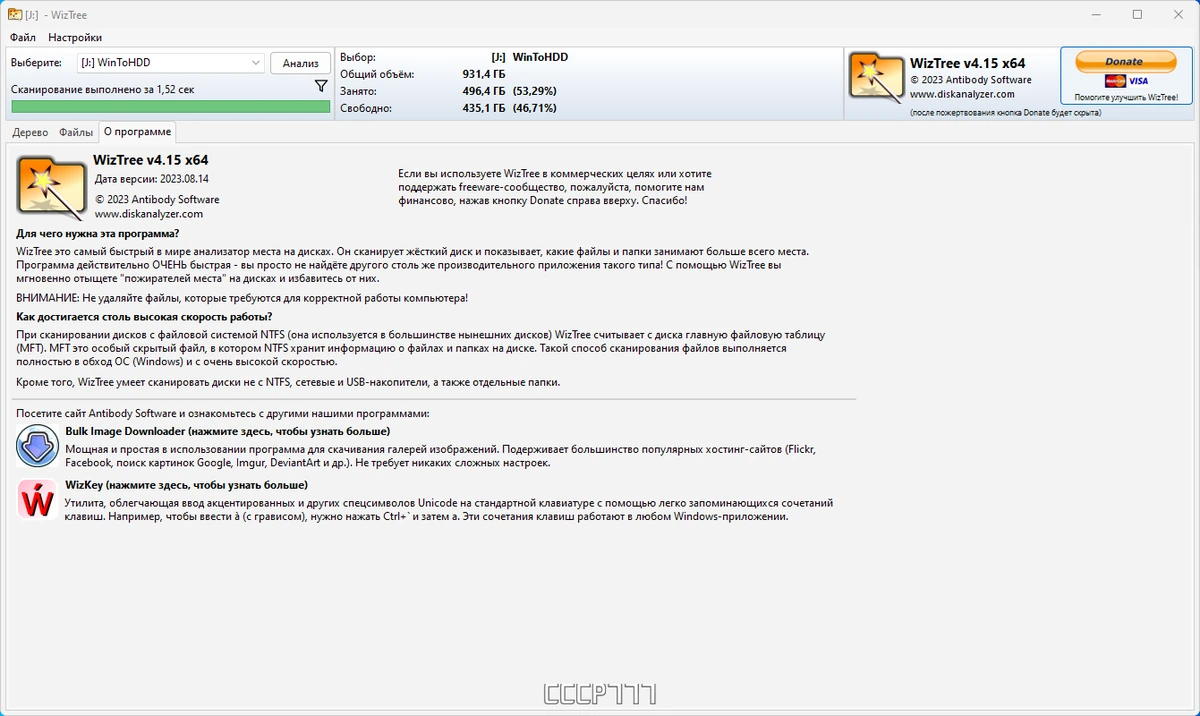1200x716 pixels.
Task: Maximize the WizTree window
Action: coord(1137,14)
